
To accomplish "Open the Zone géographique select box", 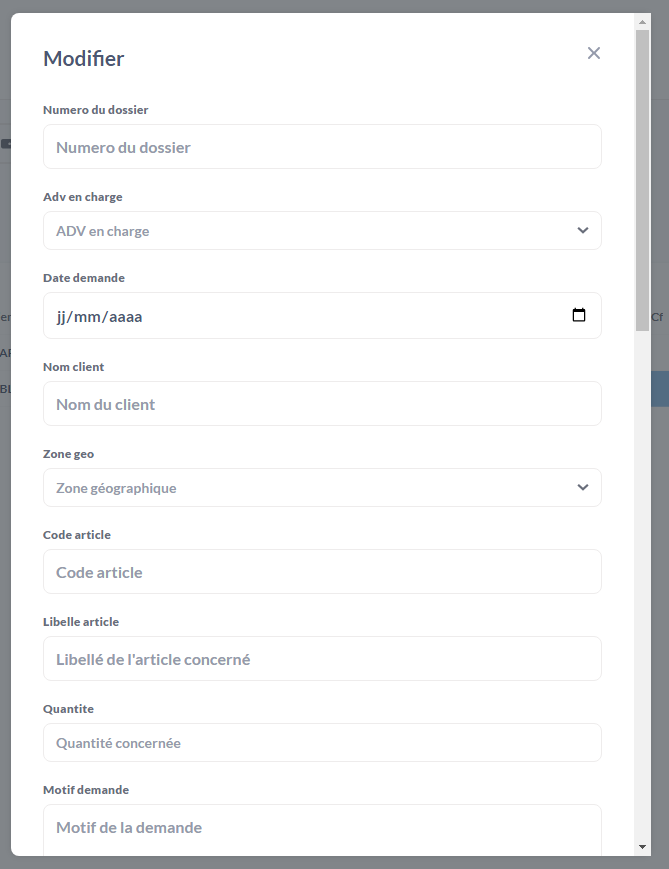I will [x=322, y=488].
